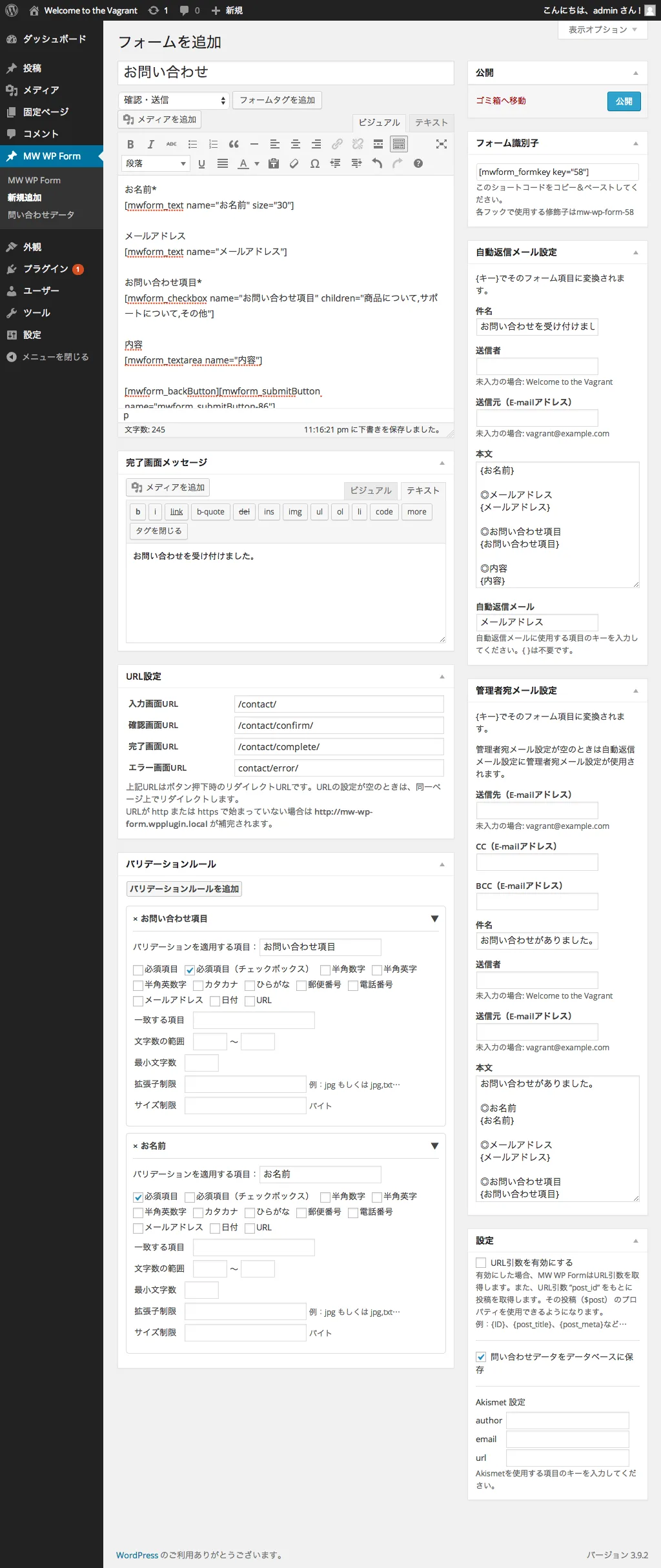The width and height of the screenshot is (661, 1568).
Task: Click the remove link icon
Action: (x=358, y=144)
